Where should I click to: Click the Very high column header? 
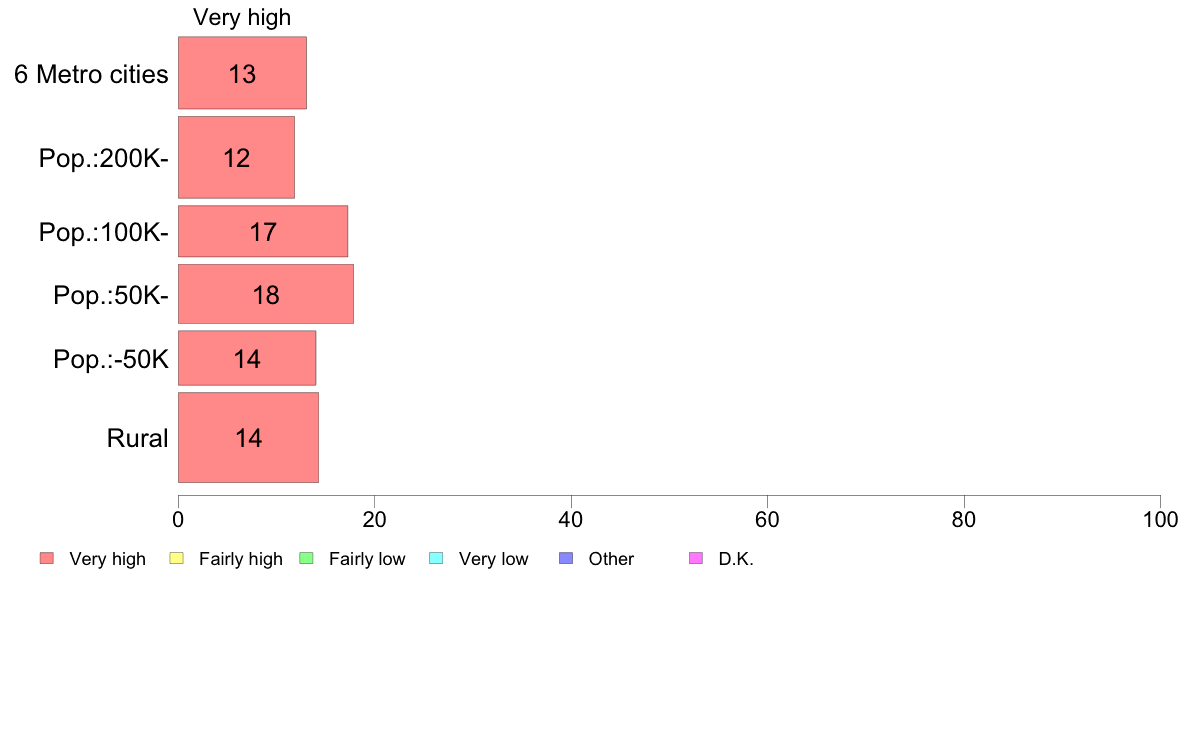242,17
